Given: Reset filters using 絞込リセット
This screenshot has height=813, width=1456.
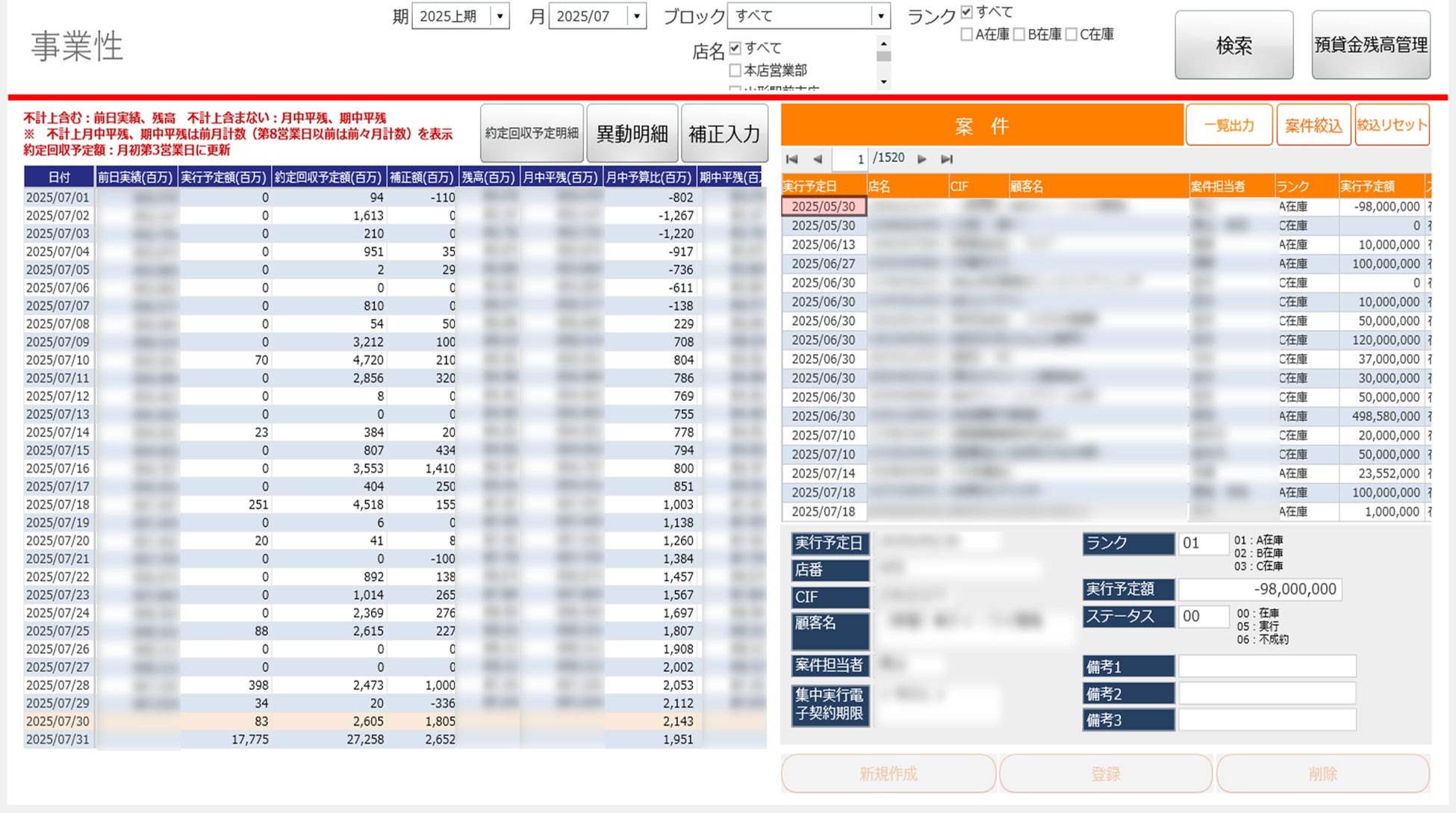Looking at the screenshot, I should tap(1393, 125).
